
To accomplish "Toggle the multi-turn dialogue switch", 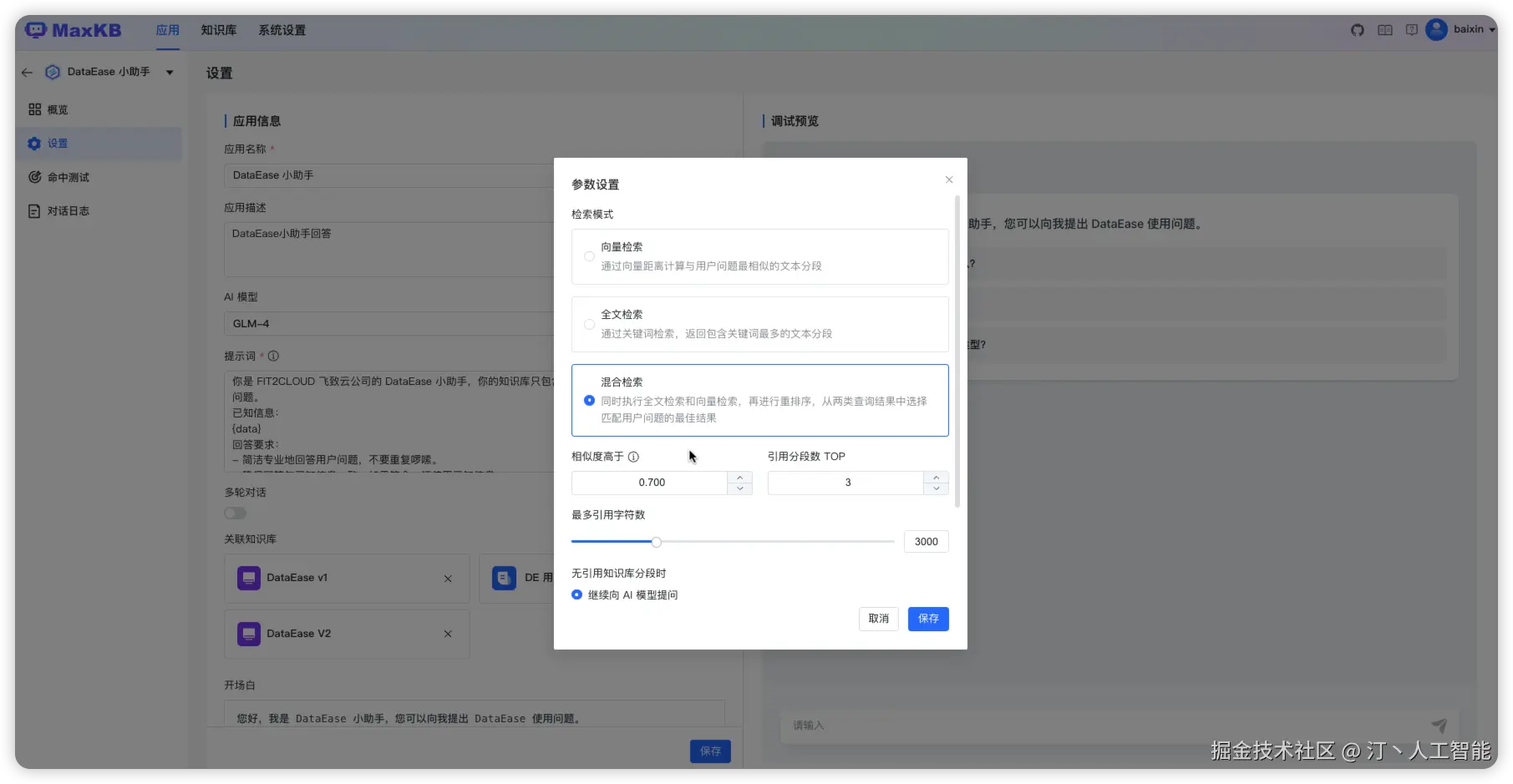I will 235,513.
